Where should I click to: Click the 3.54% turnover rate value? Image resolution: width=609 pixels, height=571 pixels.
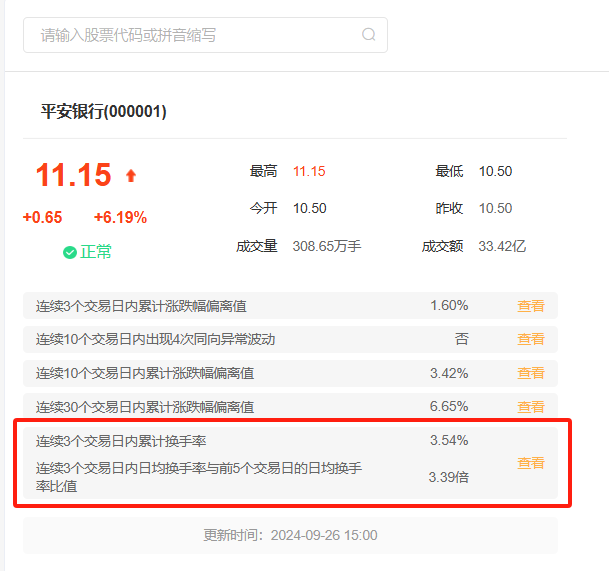(449, 440)
